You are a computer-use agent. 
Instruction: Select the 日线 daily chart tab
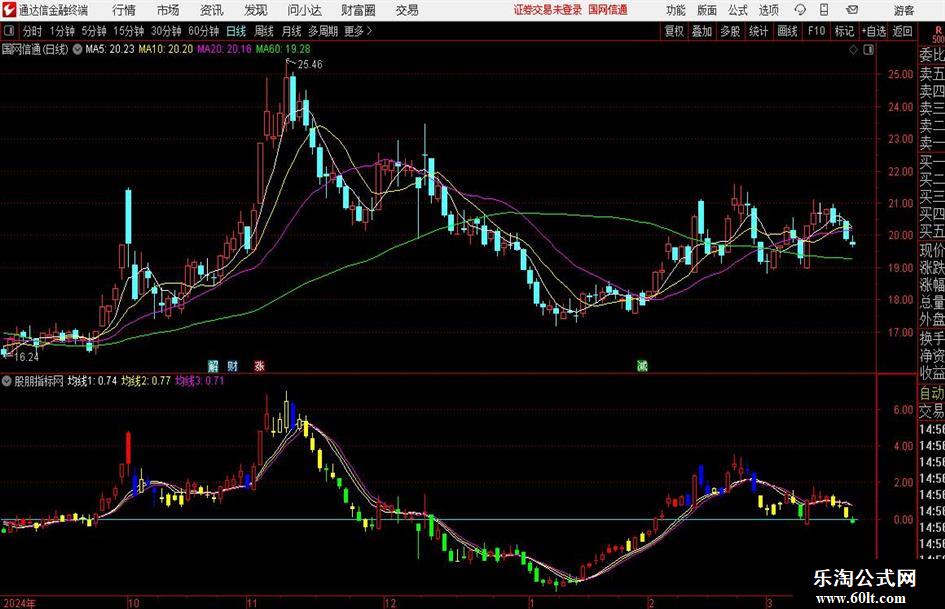click(x=236, y=31)
